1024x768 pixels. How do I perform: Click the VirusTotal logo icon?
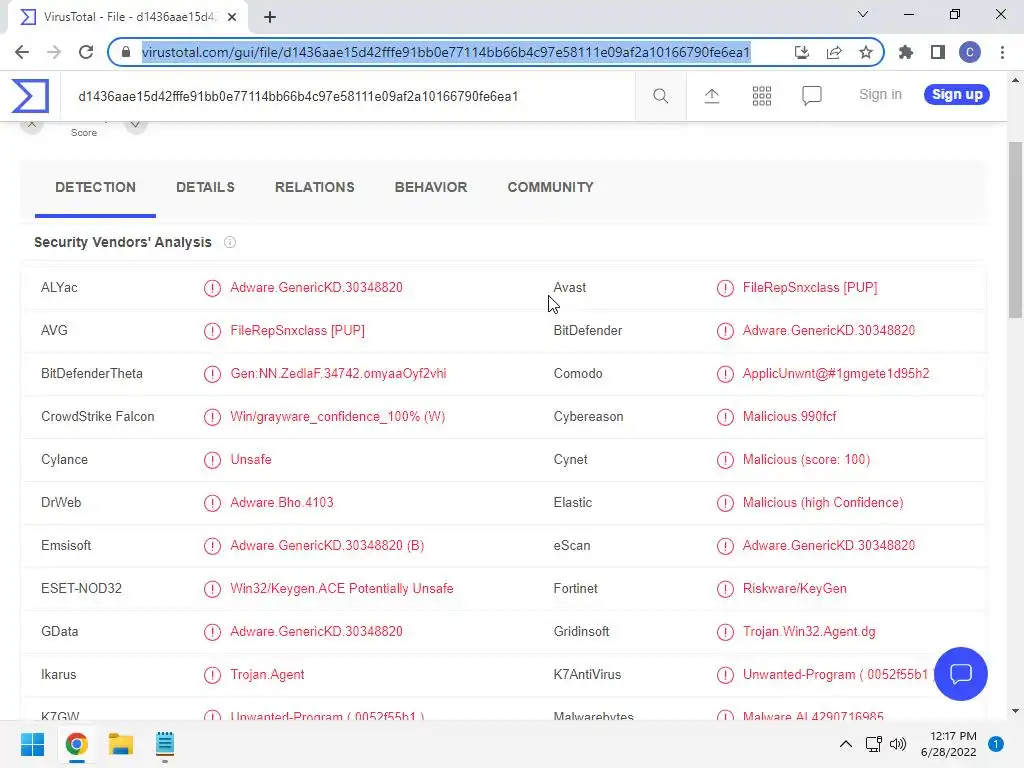click(30, 96)
